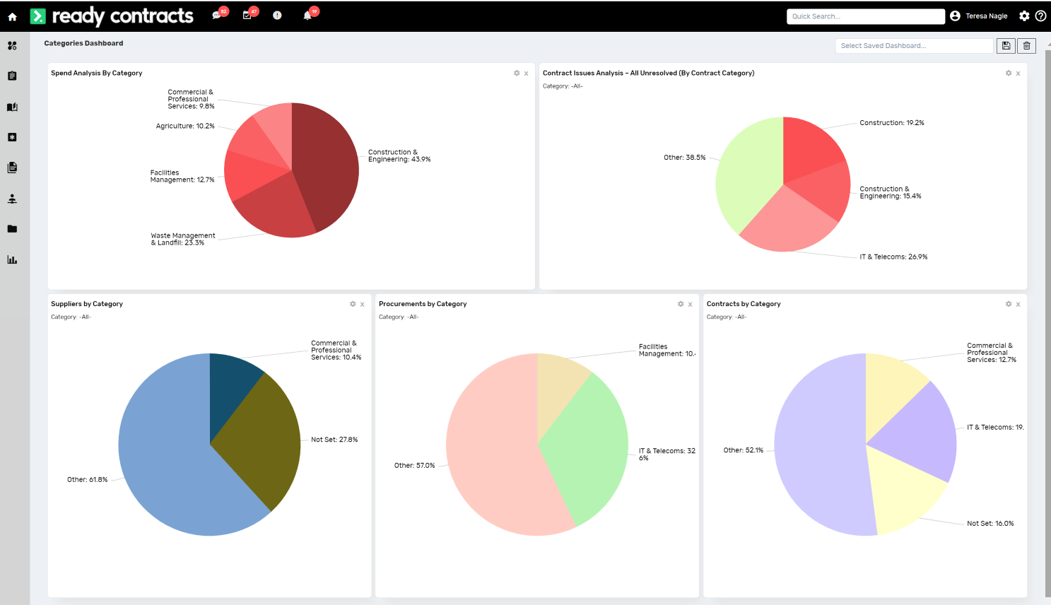Open the calendar tasks icon with badge
The image size is (1051, 605).
click(247, 15)
